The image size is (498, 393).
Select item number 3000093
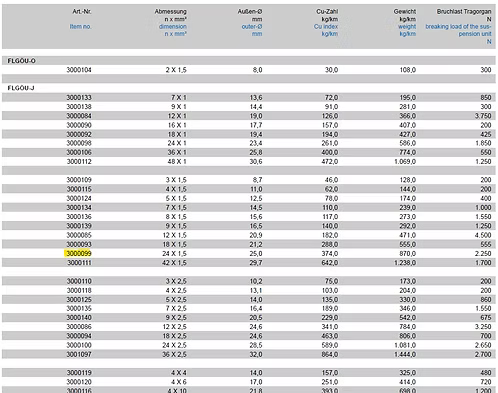click(x=79, y=244)
